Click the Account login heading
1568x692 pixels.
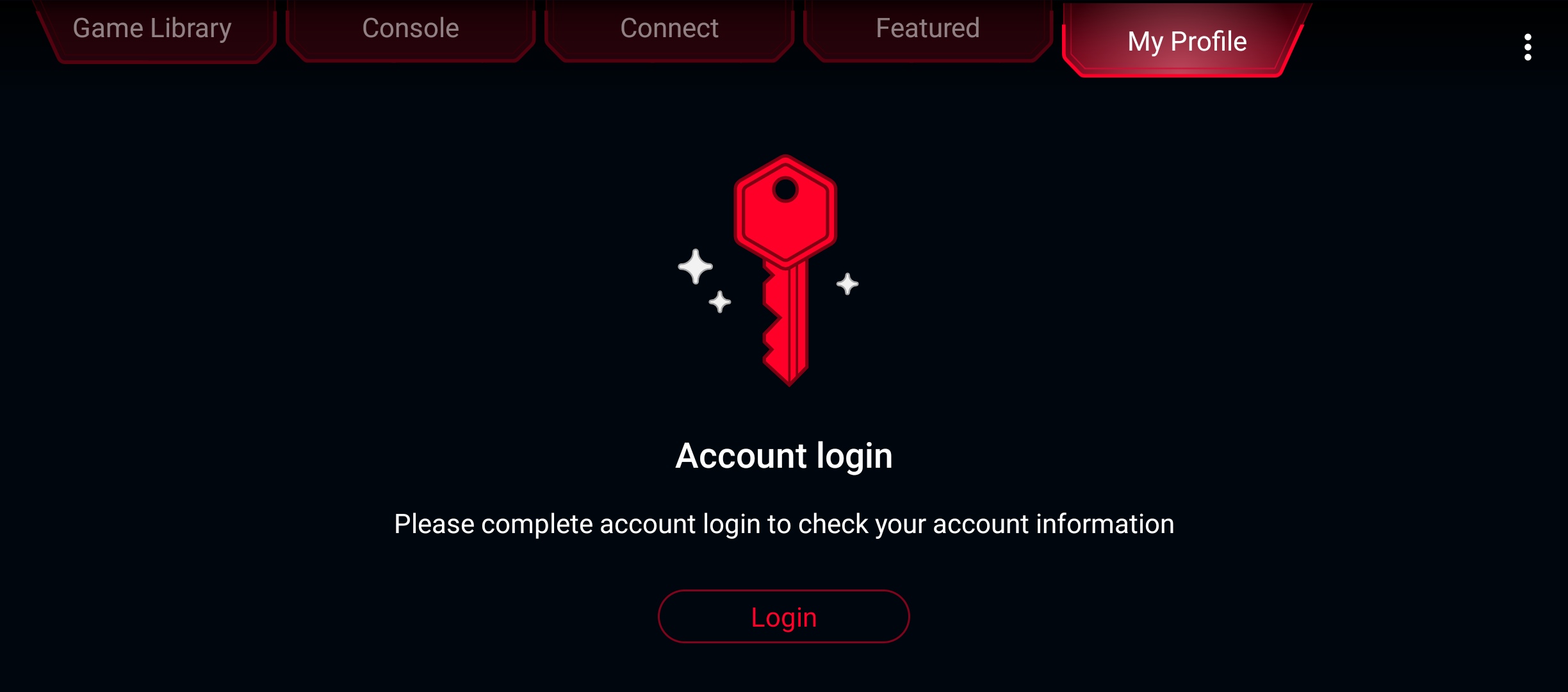(784, 456)
